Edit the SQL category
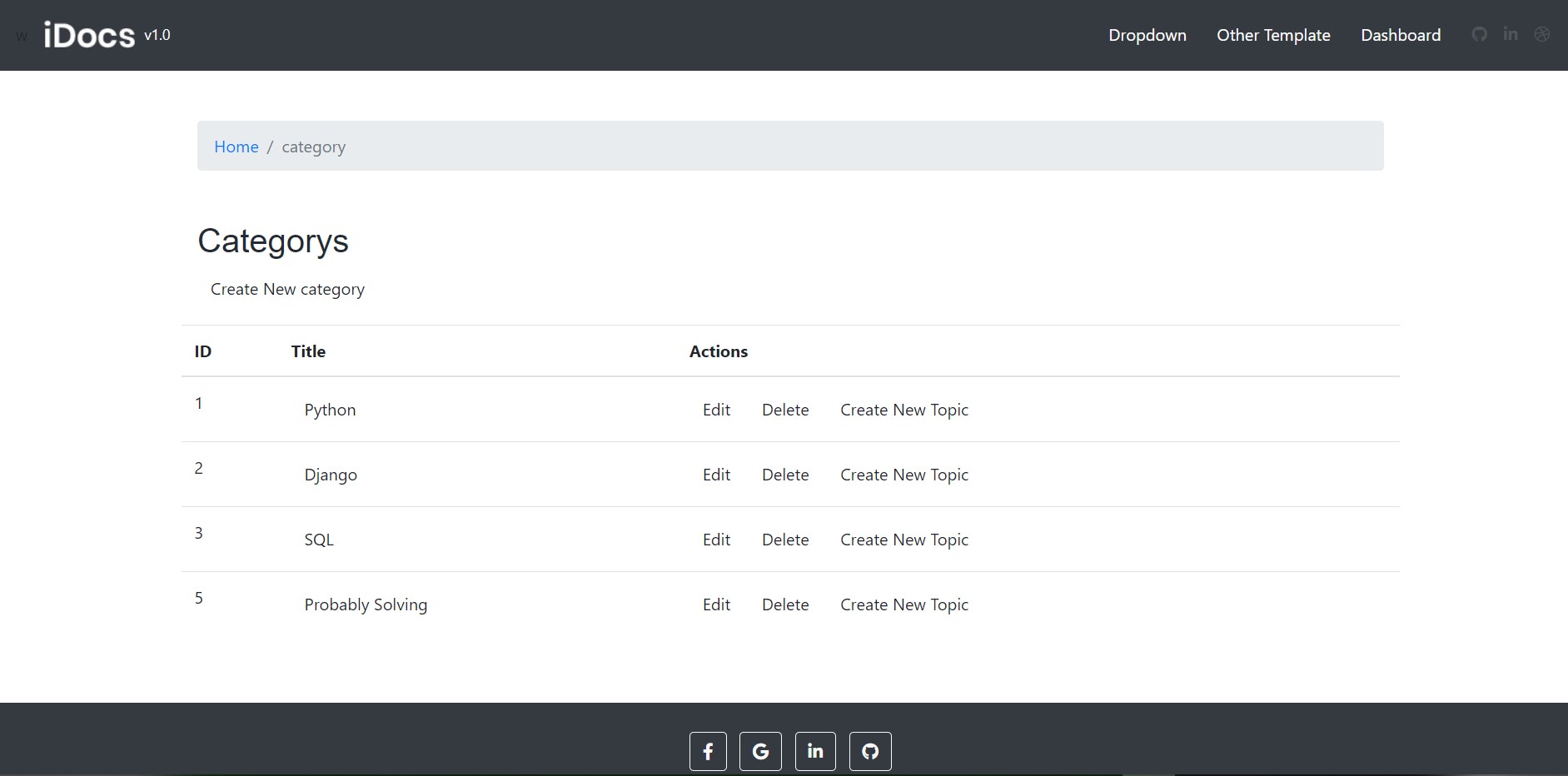The width and height of the screenshot is (1568, 776). pyautogui.click(x=716, y=540)
